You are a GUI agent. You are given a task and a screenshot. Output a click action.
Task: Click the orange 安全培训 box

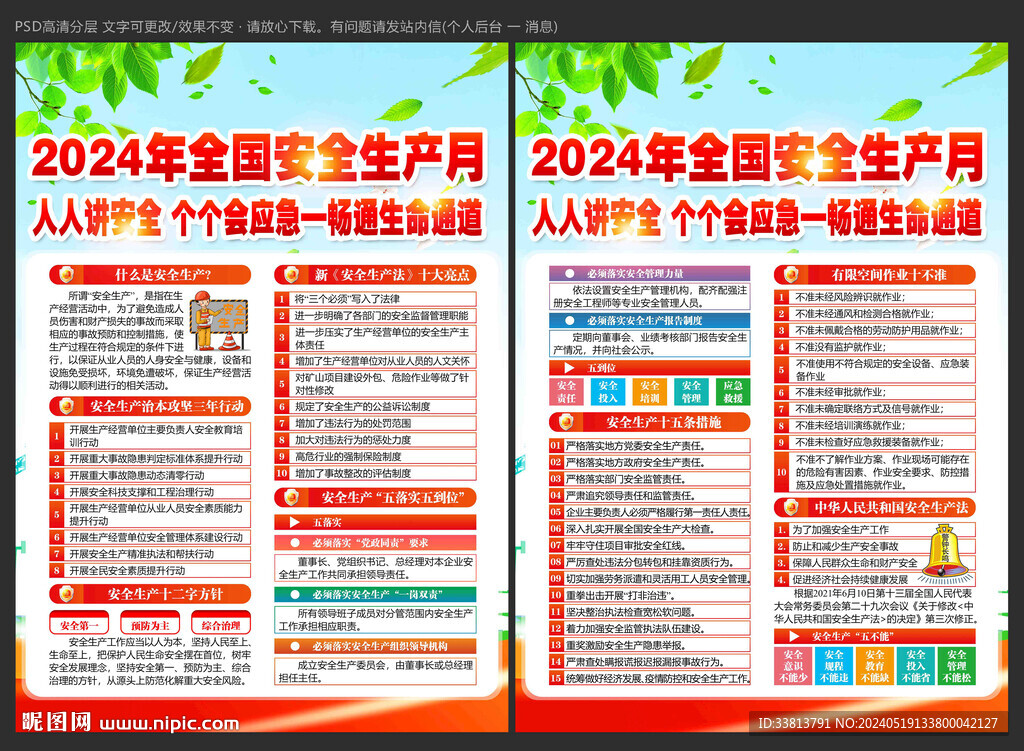tap(650, 392)
